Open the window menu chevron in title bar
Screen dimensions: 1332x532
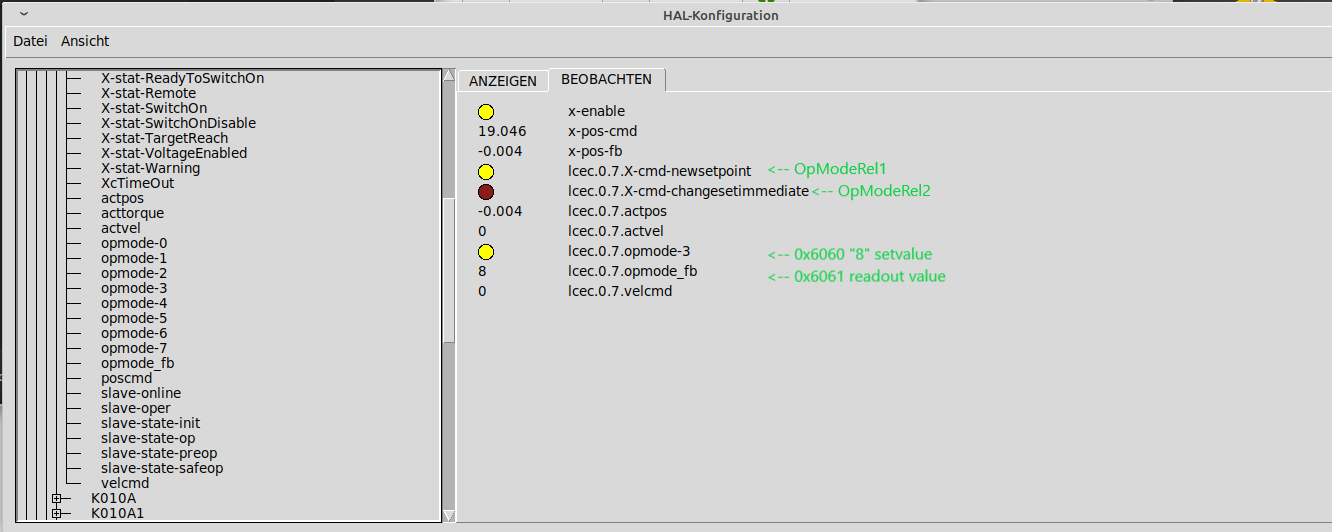pos(23,14)
